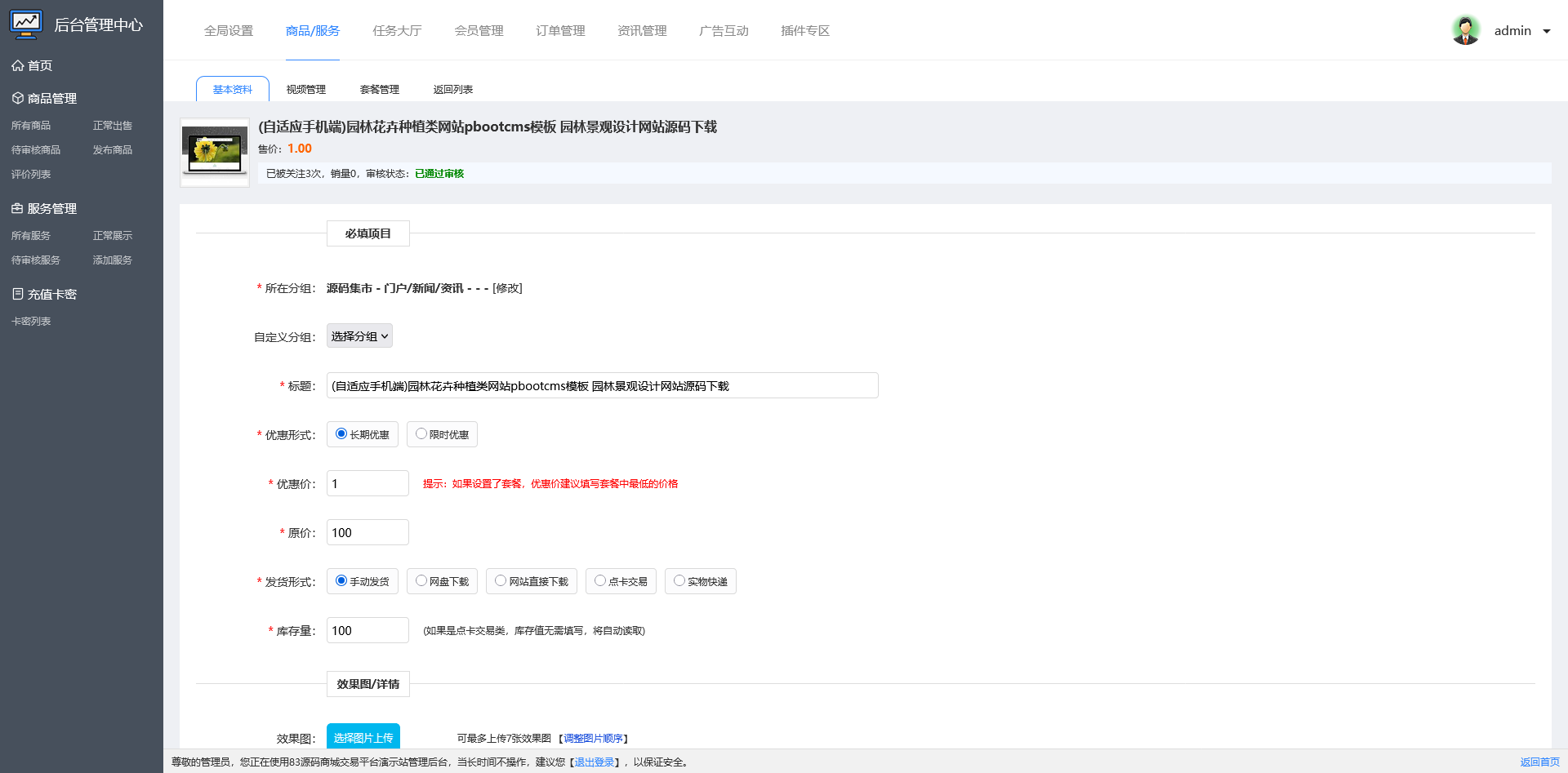Switch to the 套餐管理 tab

[x=380, y=89]
